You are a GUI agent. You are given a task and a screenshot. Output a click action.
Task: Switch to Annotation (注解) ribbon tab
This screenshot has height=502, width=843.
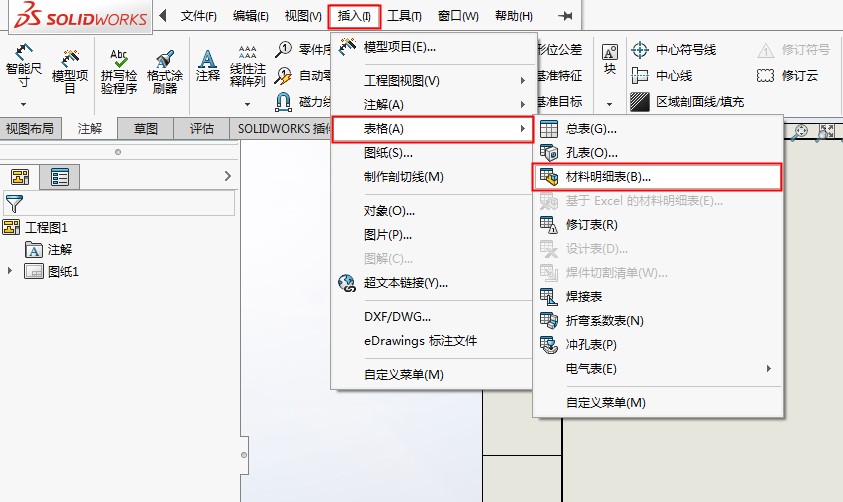coord(90,128)
